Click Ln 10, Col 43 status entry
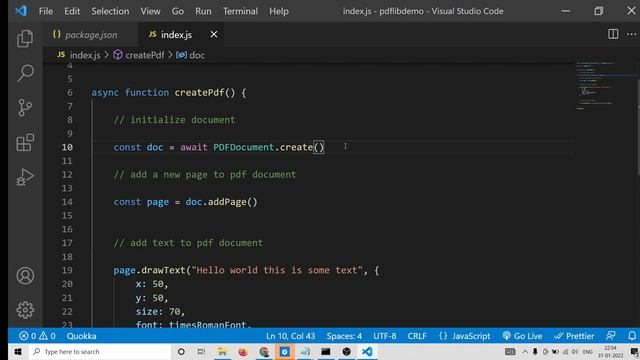This screenshot has width=640, height=360. click(291, 336)
